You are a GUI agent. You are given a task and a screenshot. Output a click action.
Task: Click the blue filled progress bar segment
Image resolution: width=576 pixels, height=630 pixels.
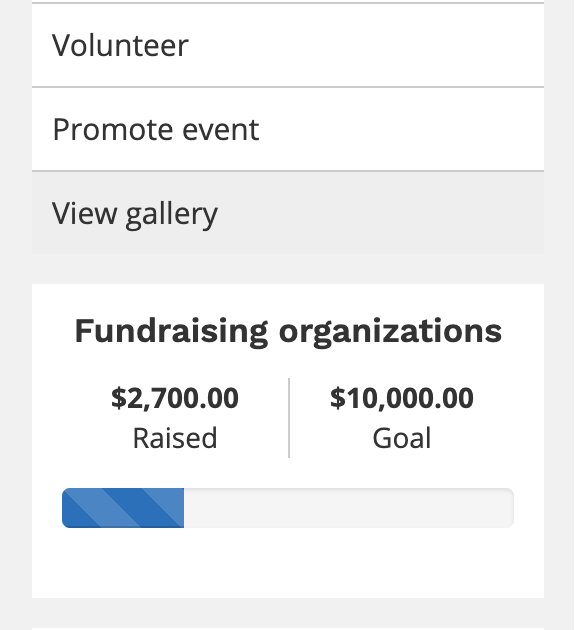point(123,508)
